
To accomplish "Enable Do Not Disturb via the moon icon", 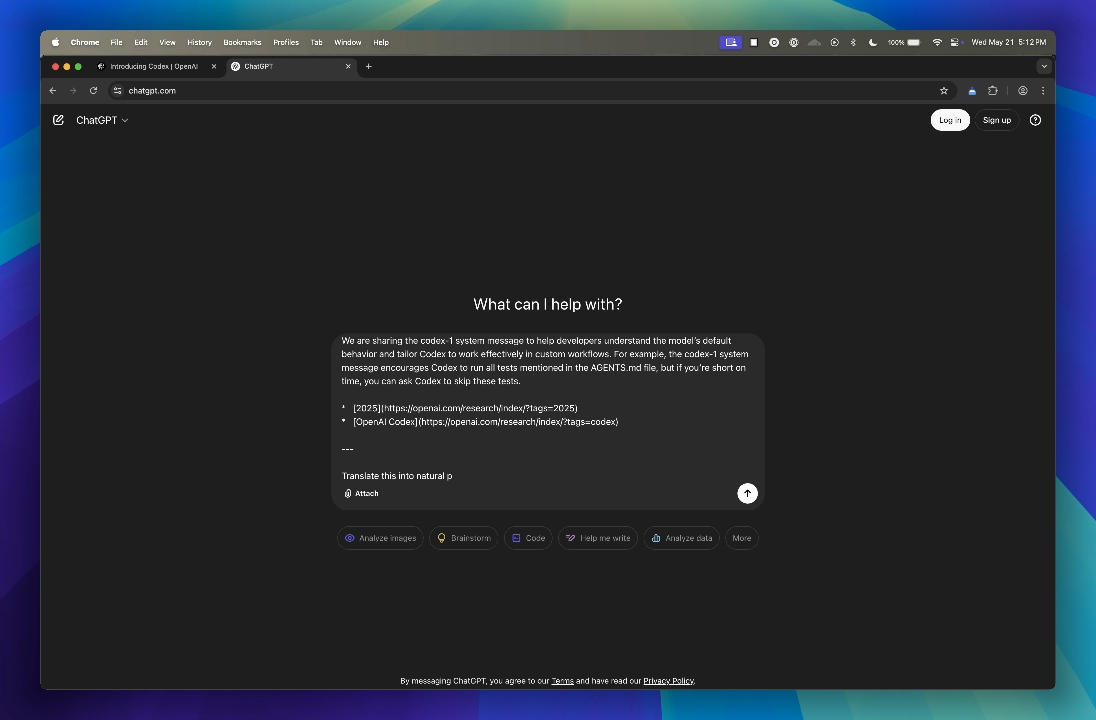I will coord(871,42).
